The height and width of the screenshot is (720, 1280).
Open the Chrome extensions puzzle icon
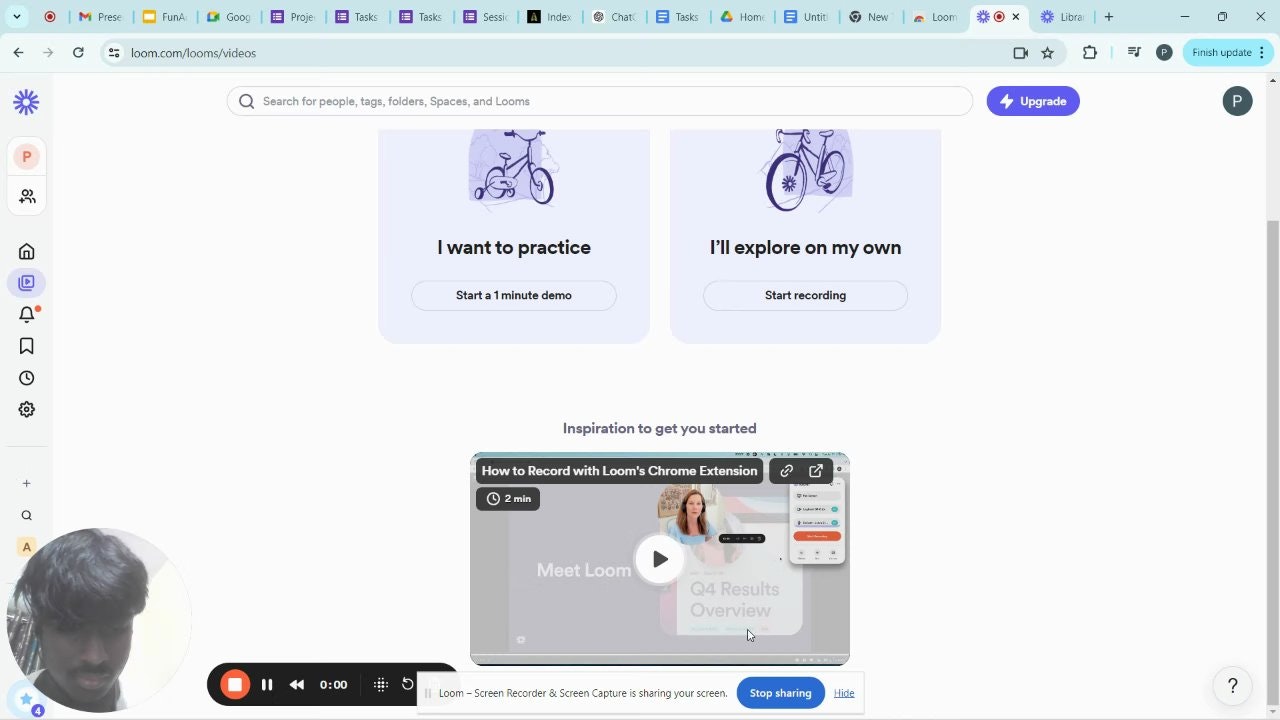coord(1090,53)
